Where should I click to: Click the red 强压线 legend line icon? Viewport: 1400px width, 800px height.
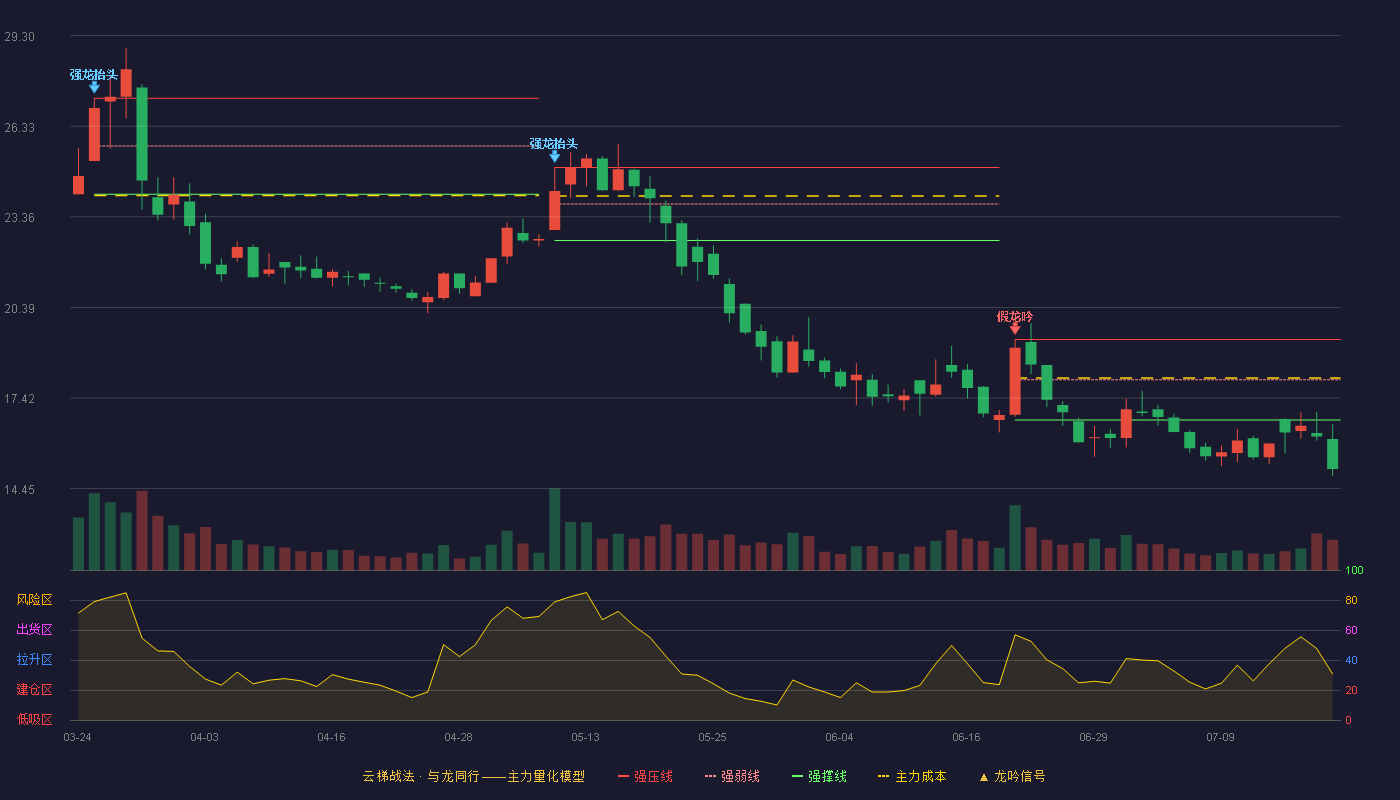click(623, 777)
